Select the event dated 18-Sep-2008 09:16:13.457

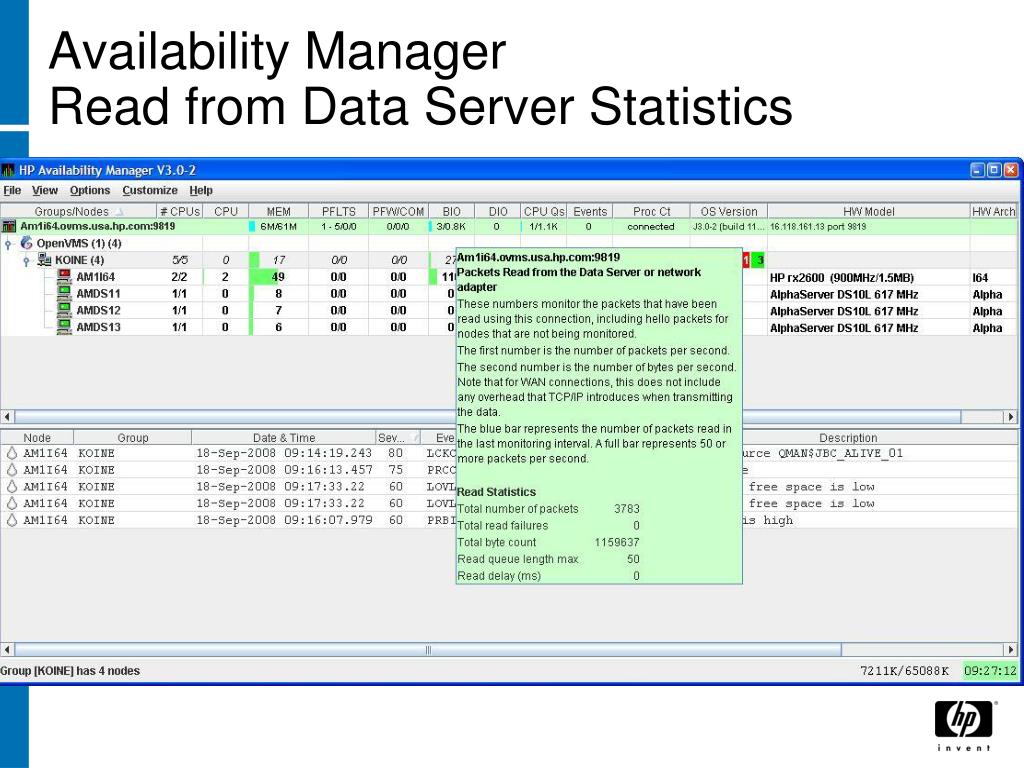283,470
